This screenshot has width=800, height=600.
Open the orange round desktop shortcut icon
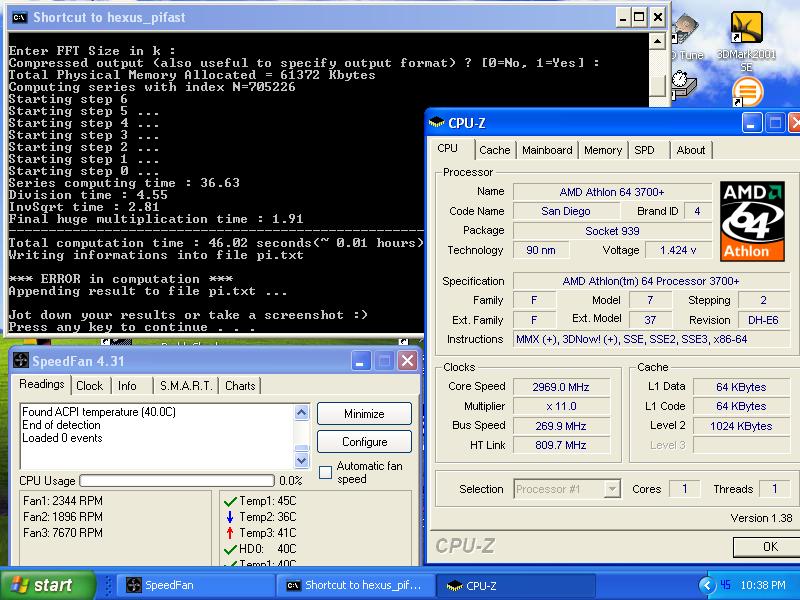coord(747,92)
